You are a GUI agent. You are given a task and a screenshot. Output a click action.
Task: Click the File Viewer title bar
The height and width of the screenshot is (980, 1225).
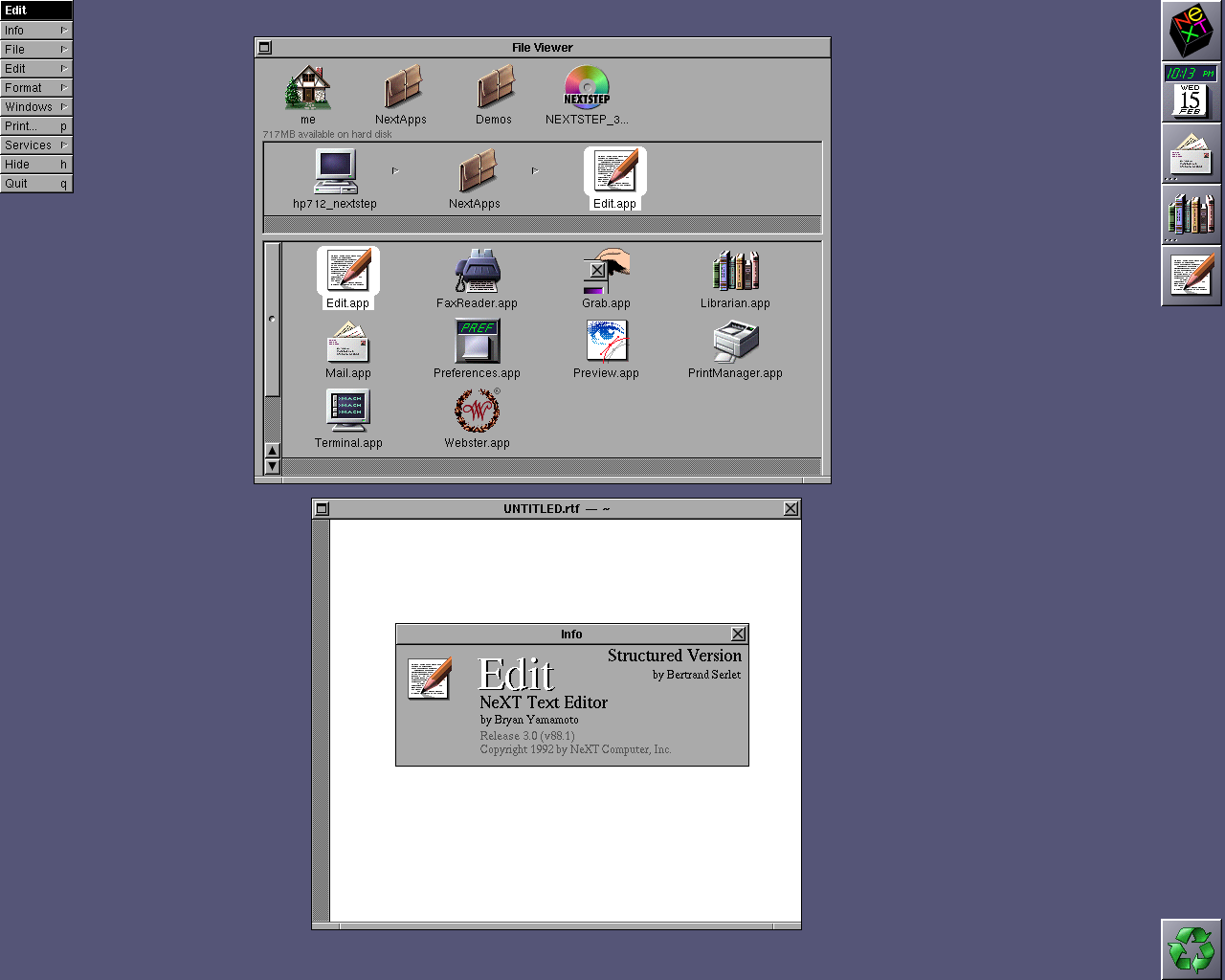543,47
